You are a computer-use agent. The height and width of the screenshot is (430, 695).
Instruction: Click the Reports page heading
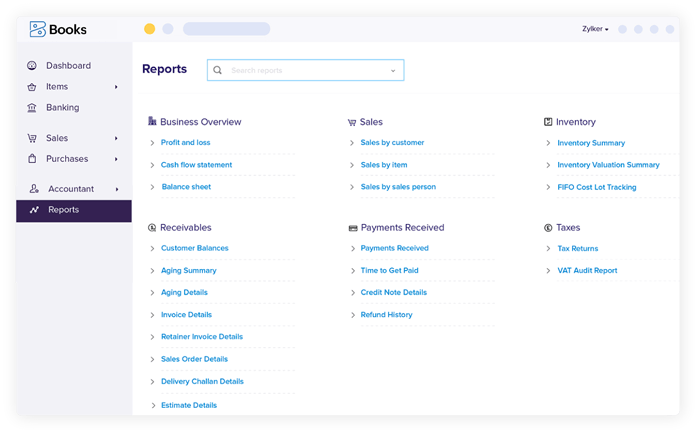pos(164,69)
